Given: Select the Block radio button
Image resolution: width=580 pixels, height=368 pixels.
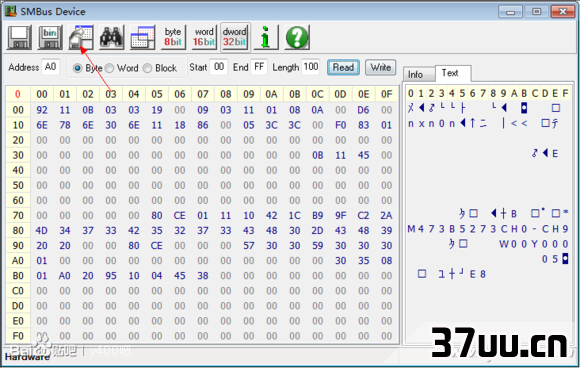Looking at the screenshot, I should 147,68.
